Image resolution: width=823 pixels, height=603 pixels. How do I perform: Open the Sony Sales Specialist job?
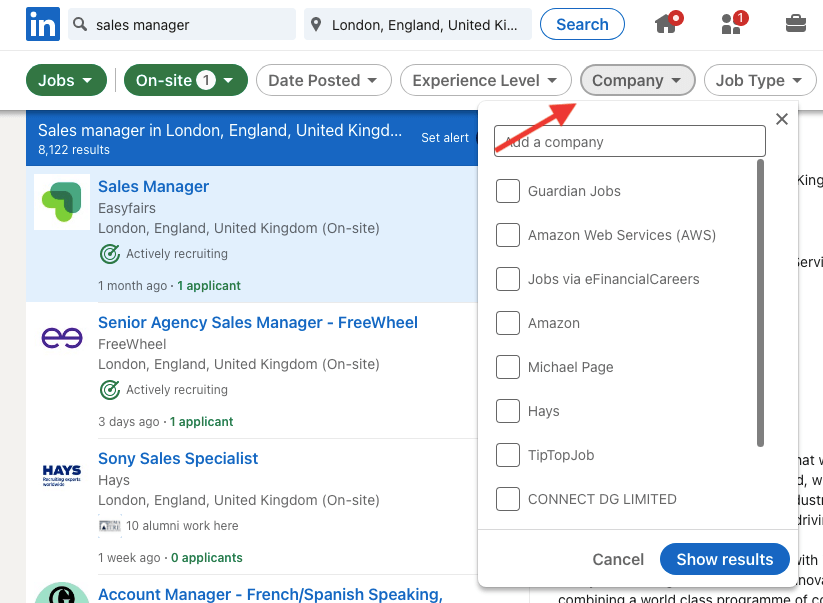(178, 459)
